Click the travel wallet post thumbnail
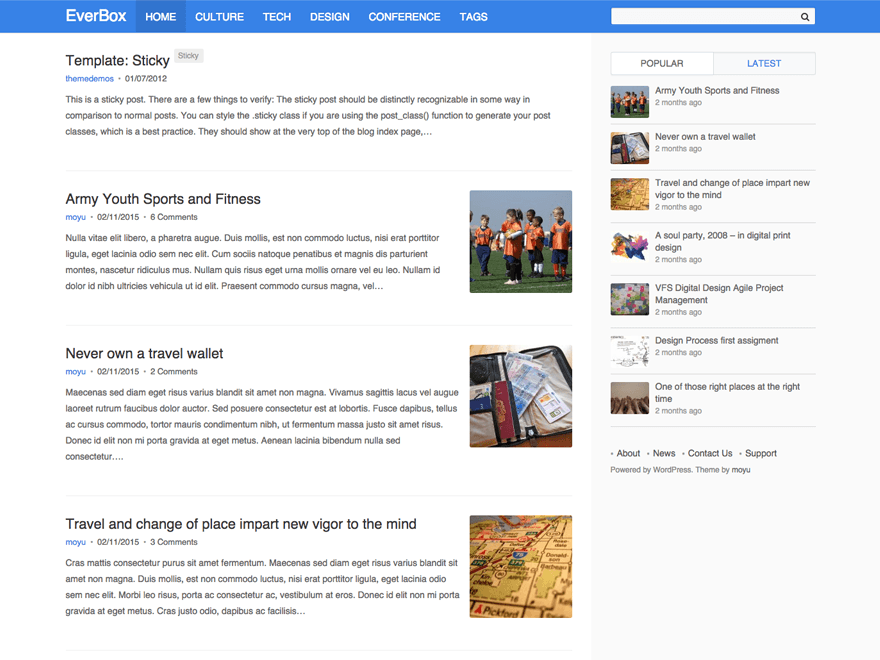880x660 pixels. (520, 395)
